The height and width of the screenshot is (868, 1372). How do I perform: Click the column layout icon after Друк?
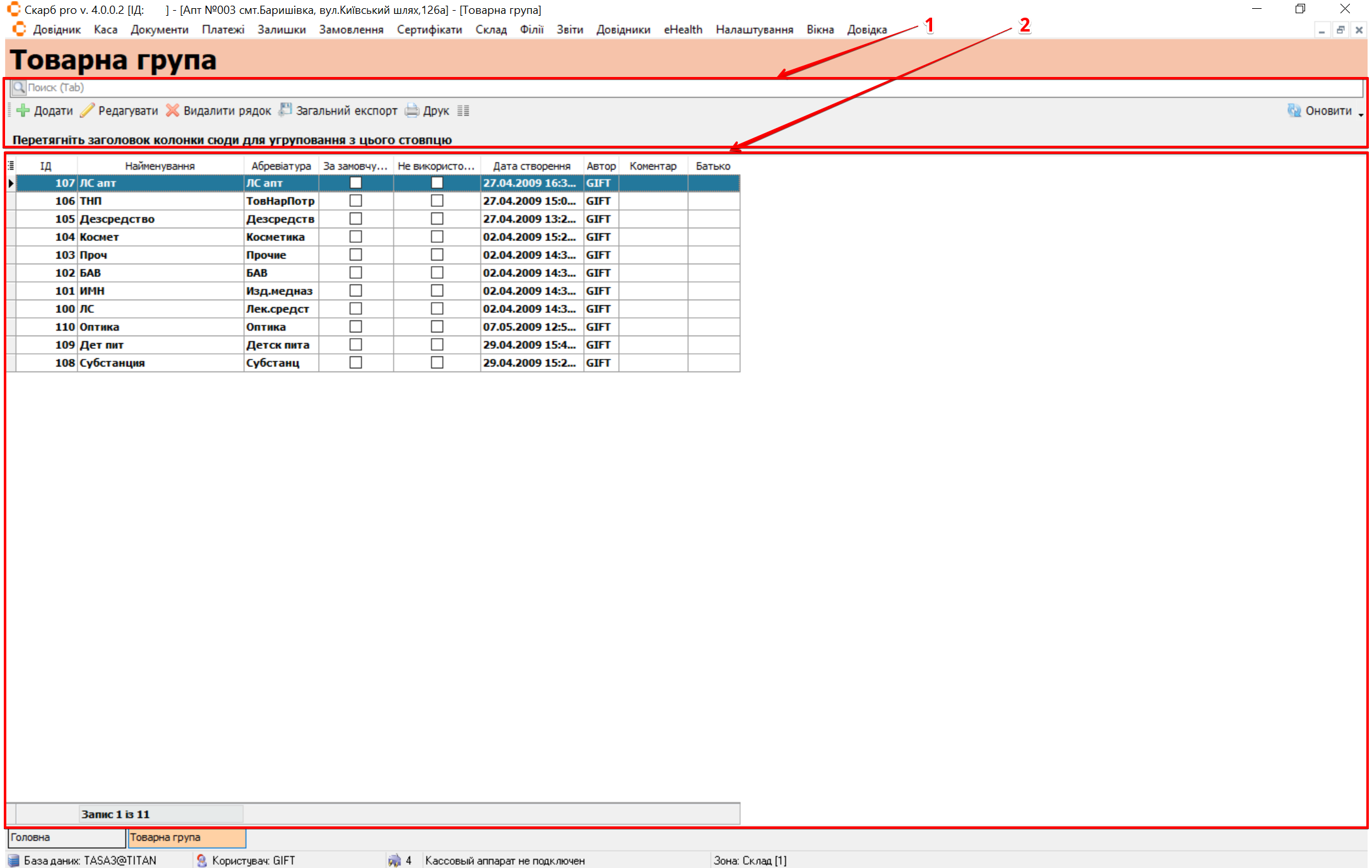[463, 111]
